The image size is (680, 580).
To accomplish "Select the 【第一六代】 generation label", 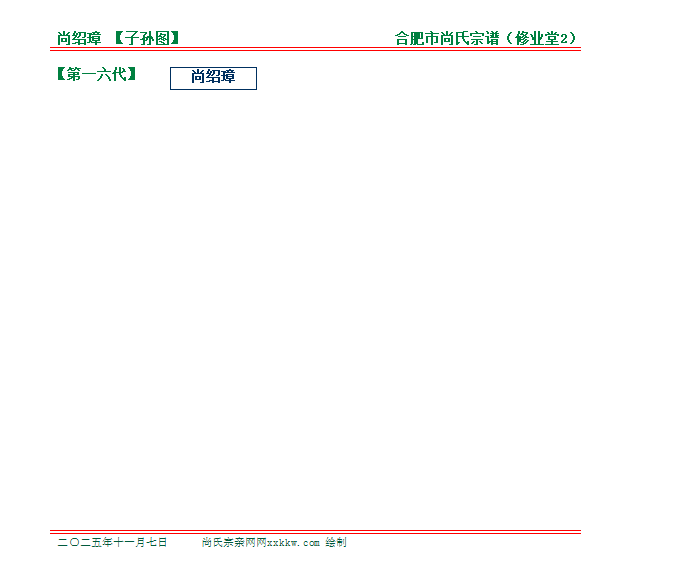I will (97, 74).
